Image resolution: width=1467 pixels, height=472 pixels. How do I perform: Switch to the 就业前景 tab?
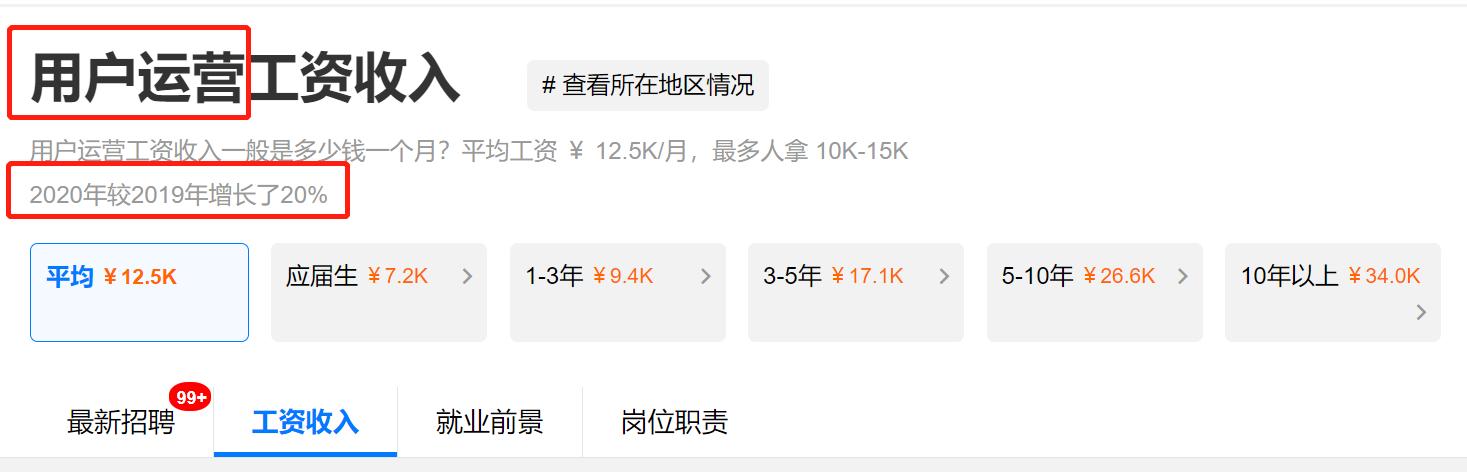(489, 422)
